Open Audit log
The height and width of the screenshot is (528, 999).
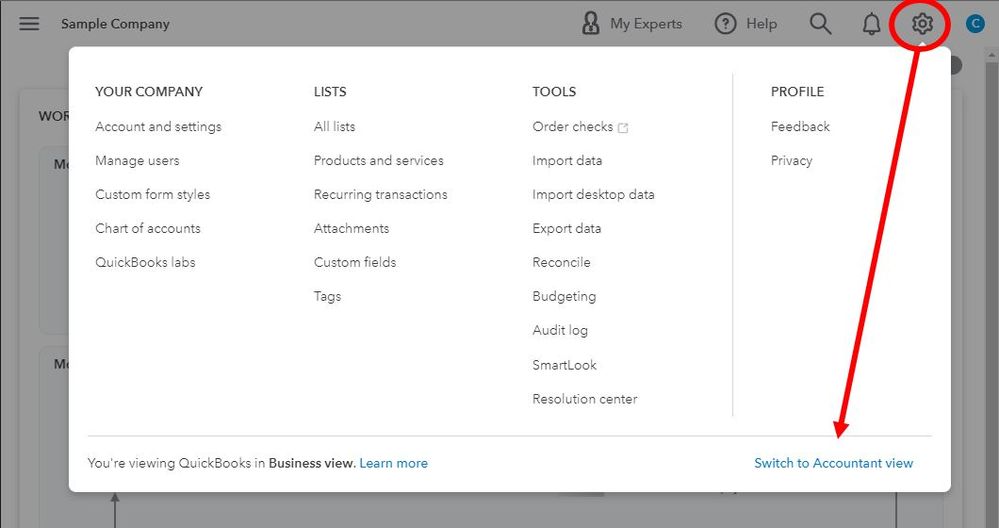(x=560, y=331)
